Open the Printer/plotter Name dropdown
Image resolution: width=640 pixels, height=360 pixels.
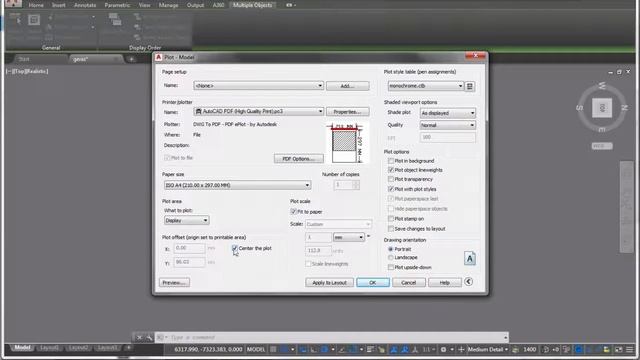click(259, 111)
